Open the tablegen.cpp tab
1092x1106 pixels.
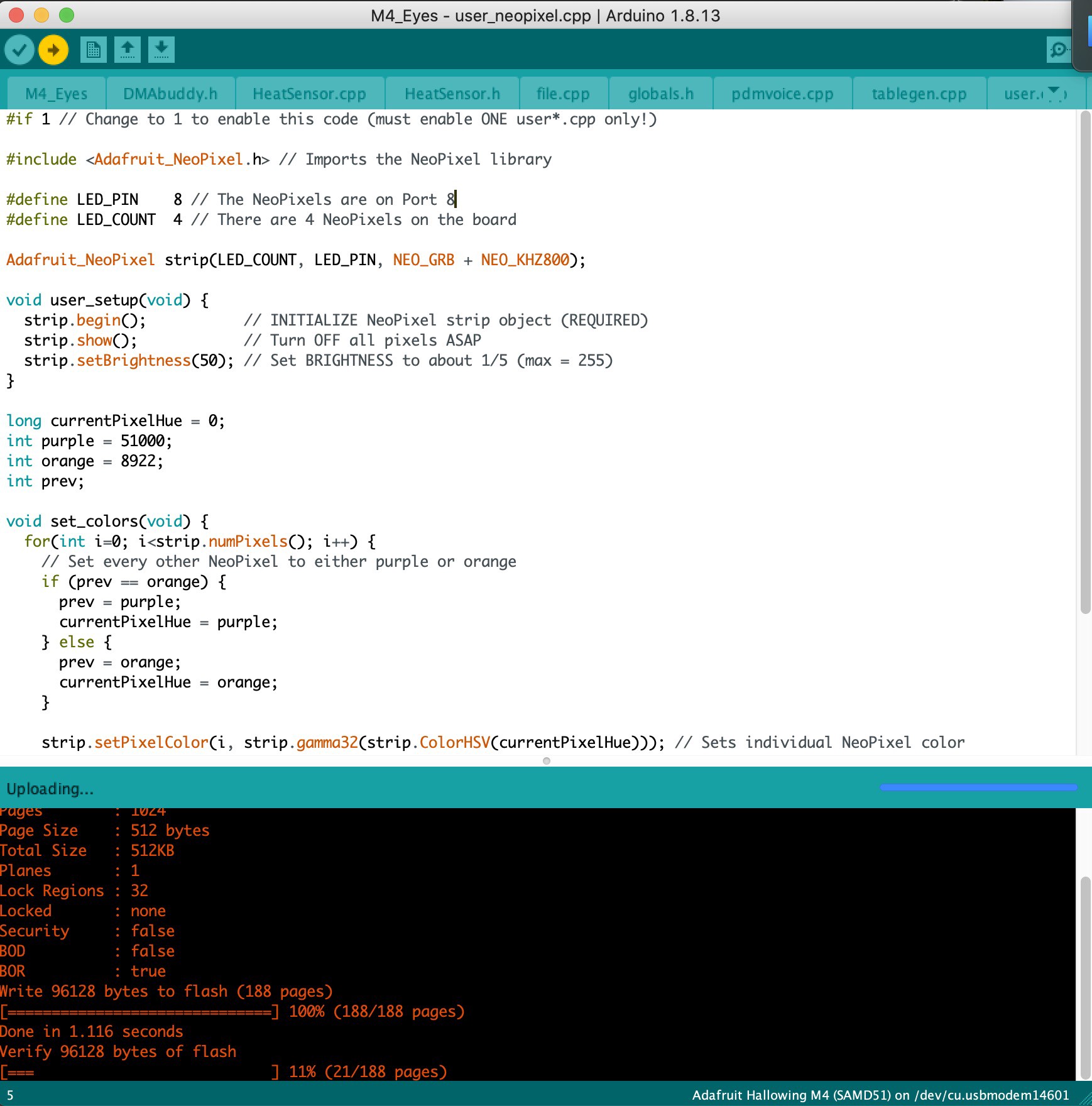coord(919,94)
